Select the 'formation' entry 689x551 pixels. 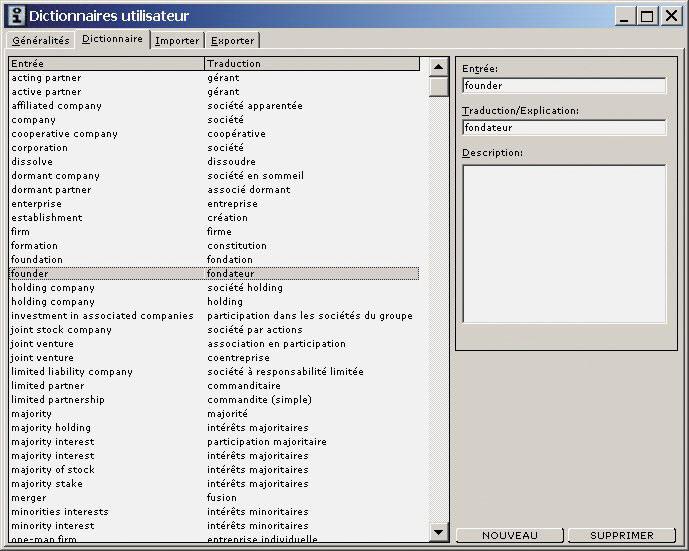[x=214, y=246]
